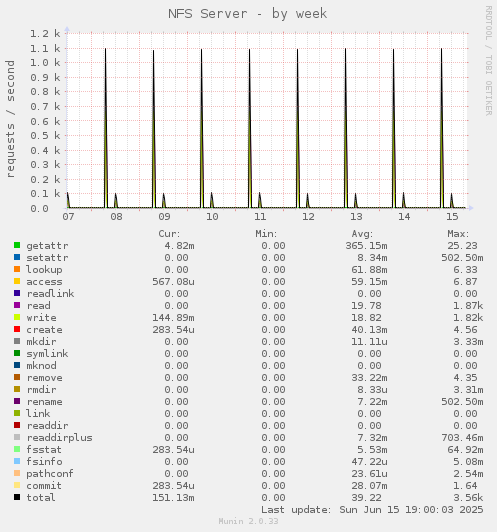Click the tall spike just before day 08
Screen dimensions: 497x532
[106, 128]
